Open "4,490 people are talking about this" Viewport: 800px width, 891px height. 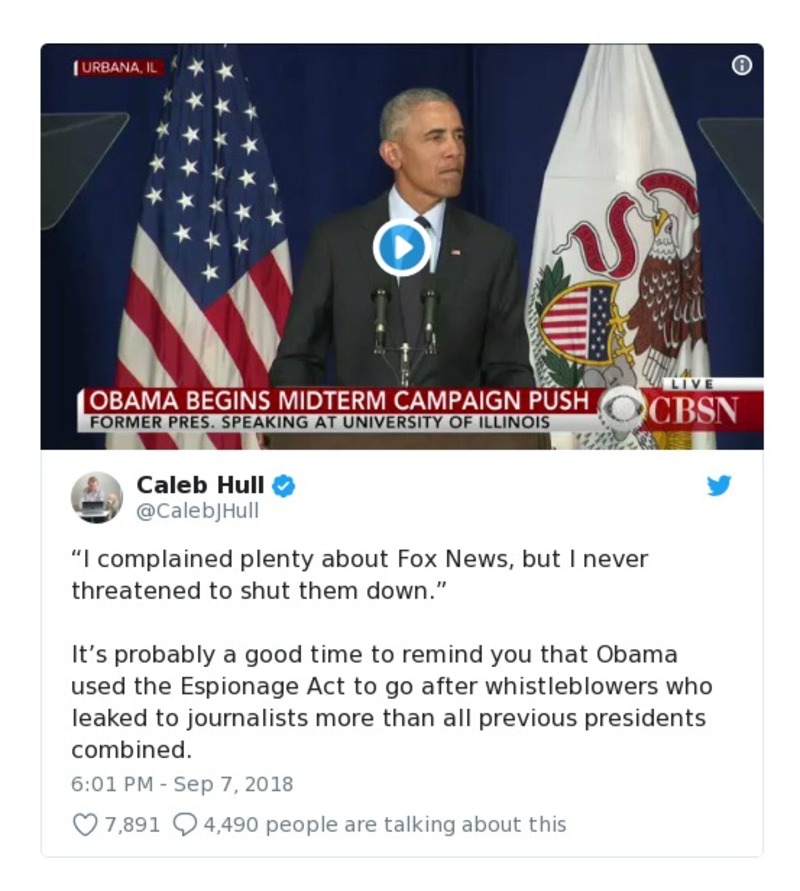(x=385, y=824)
